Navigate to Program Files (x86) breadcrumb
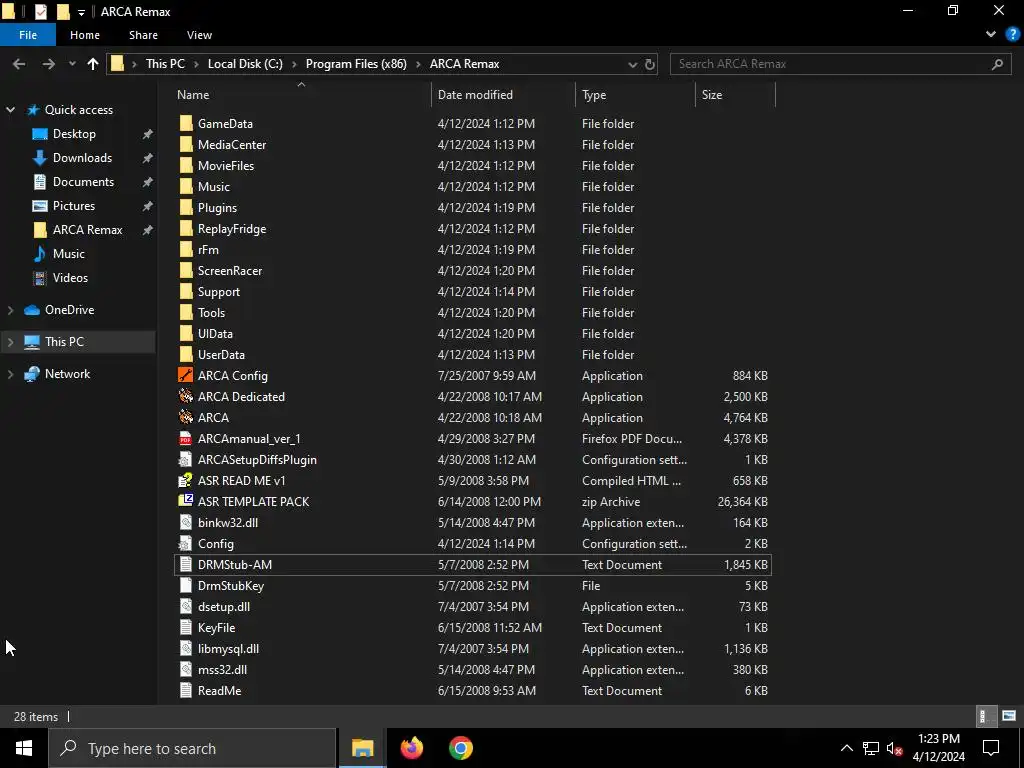The height and width of the screenshot is (768, 1024). [356, 64]
